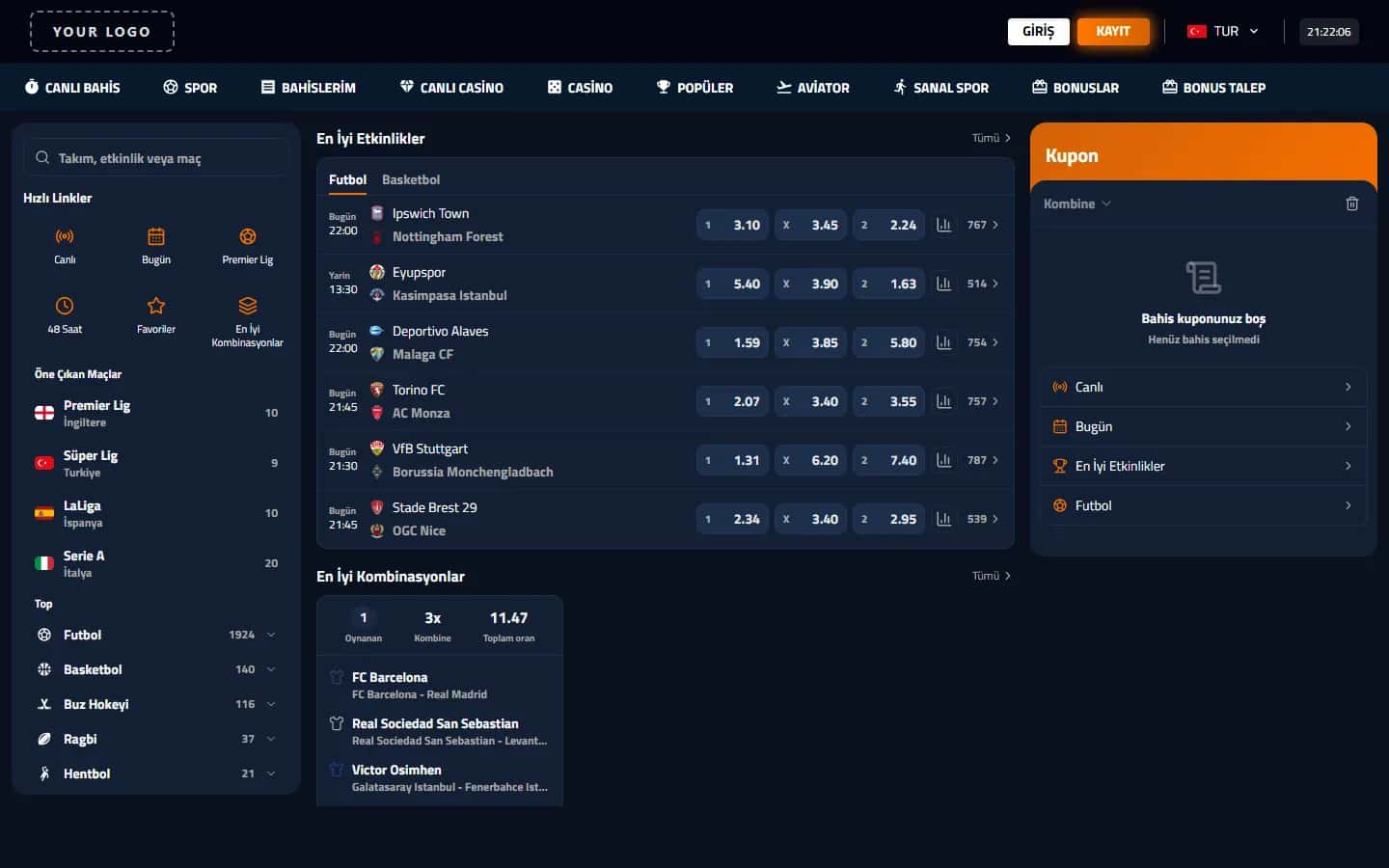Open AVİATOR in navigation menu
1389x868 pixels.
[x=813, y=88]
